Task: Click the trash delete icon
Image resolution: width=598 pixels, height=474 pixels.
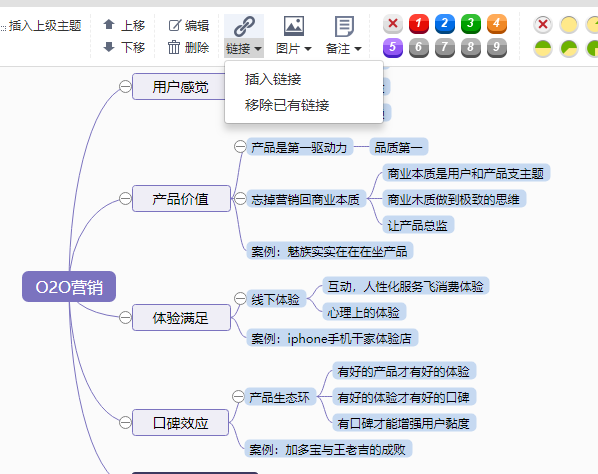Action: point(174,48)
